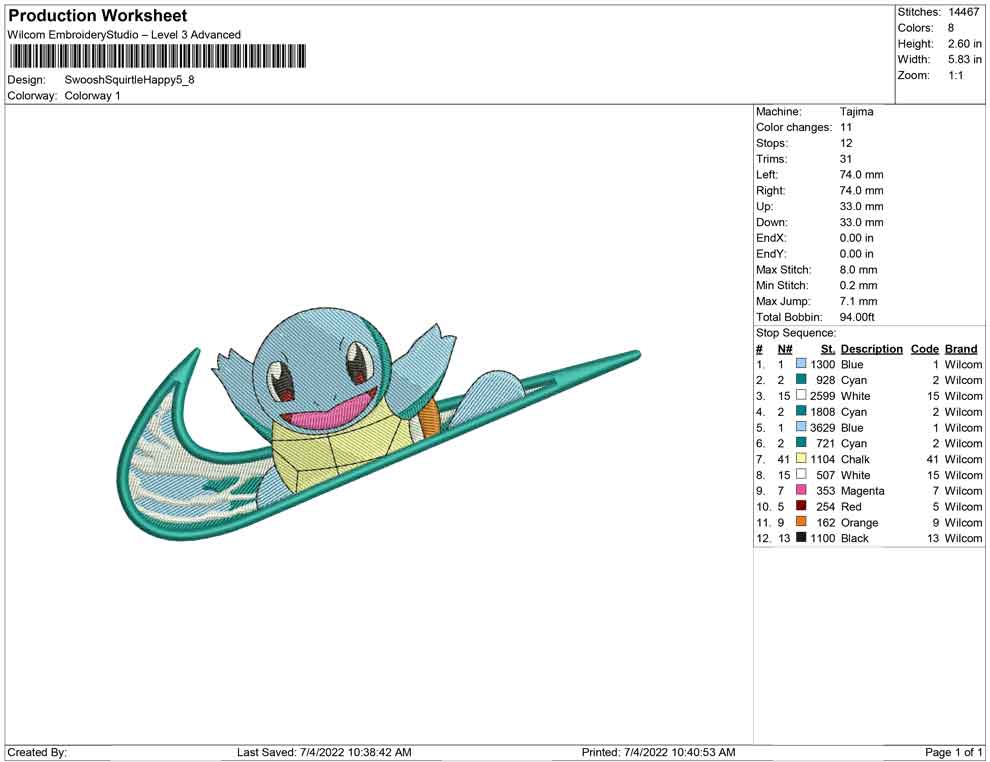Screen dimensions: 990x762
Task: Click the stitch count "1300" in row 1
Action: pyautogui.click(x=823, y=364)
